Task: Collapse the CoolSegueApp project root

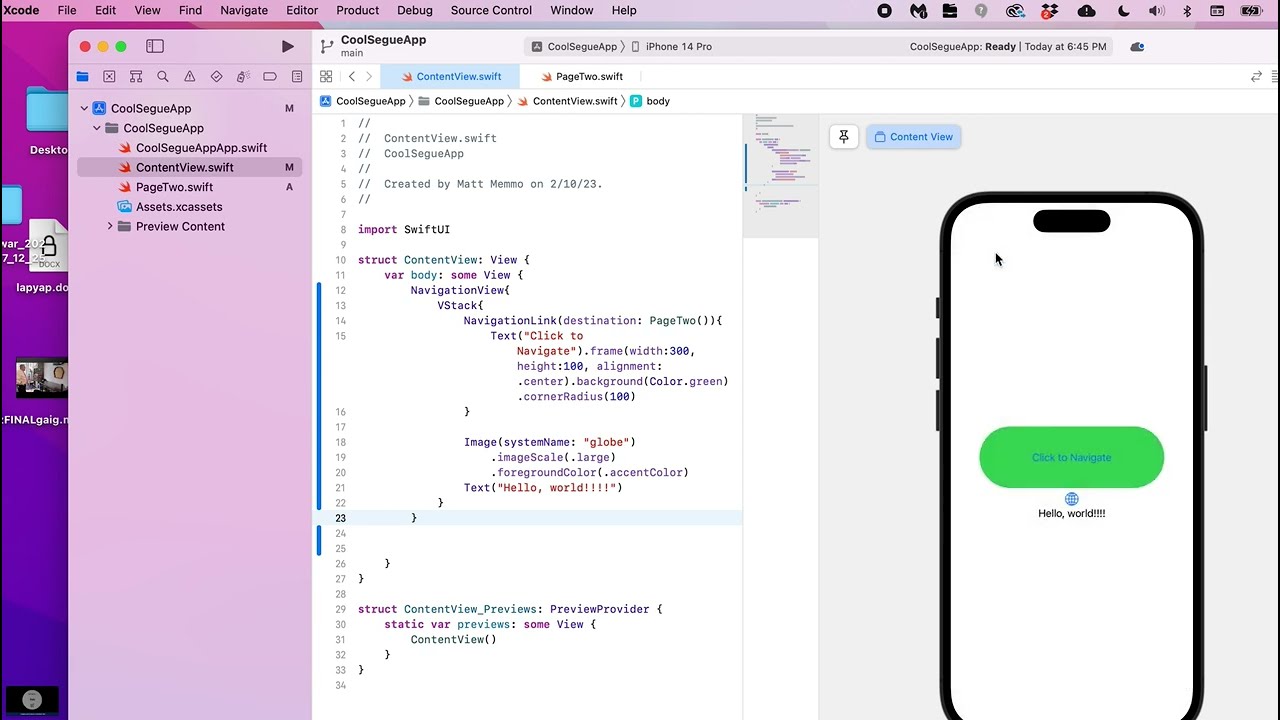Action: (x=84, y=108)
